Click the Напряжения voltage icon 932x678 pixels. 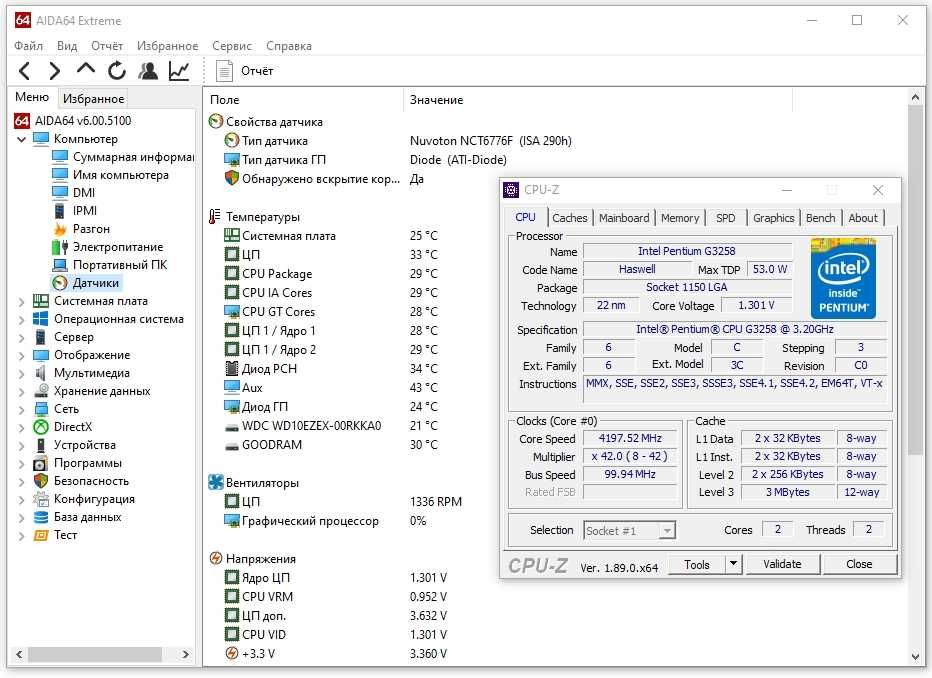pyautogui.click(x=216, y=559)
